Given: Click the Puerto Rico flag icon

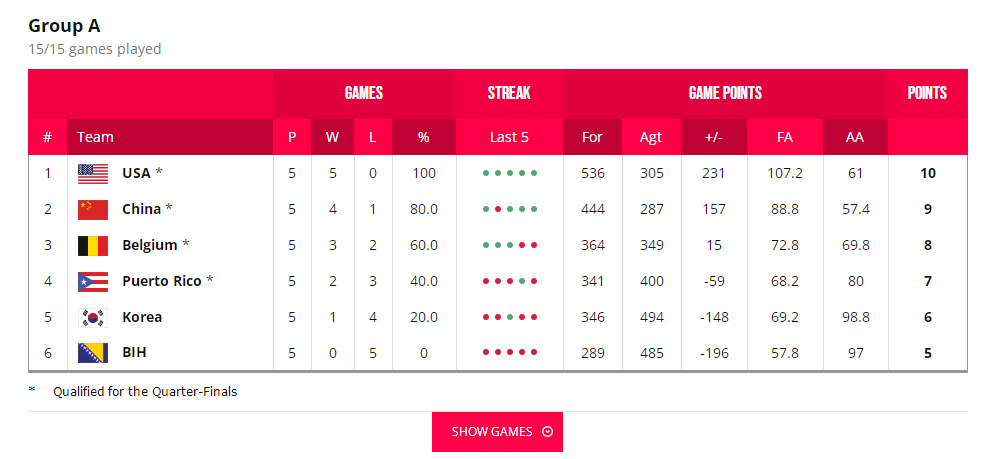Looking at the screenshot, I should tap(93, 281).
